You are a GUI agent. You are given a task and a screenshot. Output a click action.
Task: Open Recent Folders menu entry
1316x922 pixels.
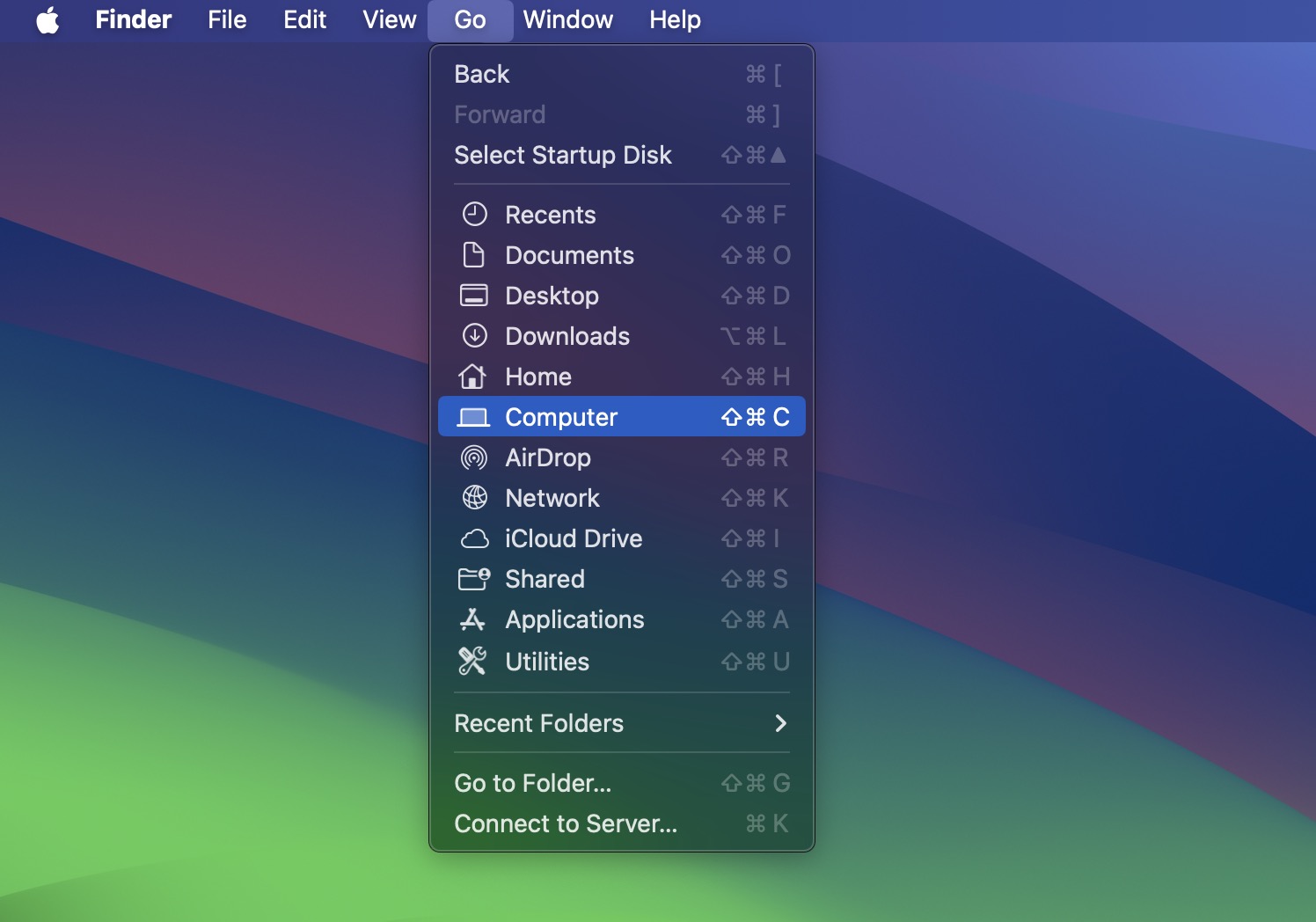point(622,723)
